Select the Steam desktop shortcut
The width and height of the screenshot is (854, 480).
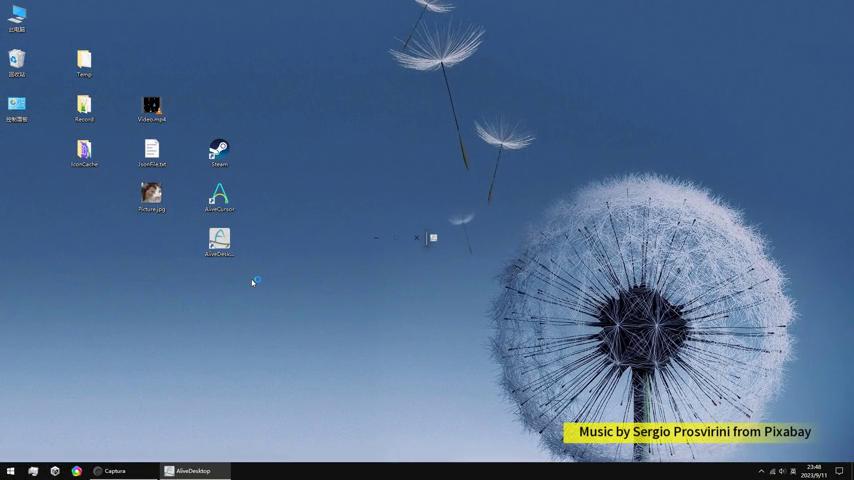[219, 150]
